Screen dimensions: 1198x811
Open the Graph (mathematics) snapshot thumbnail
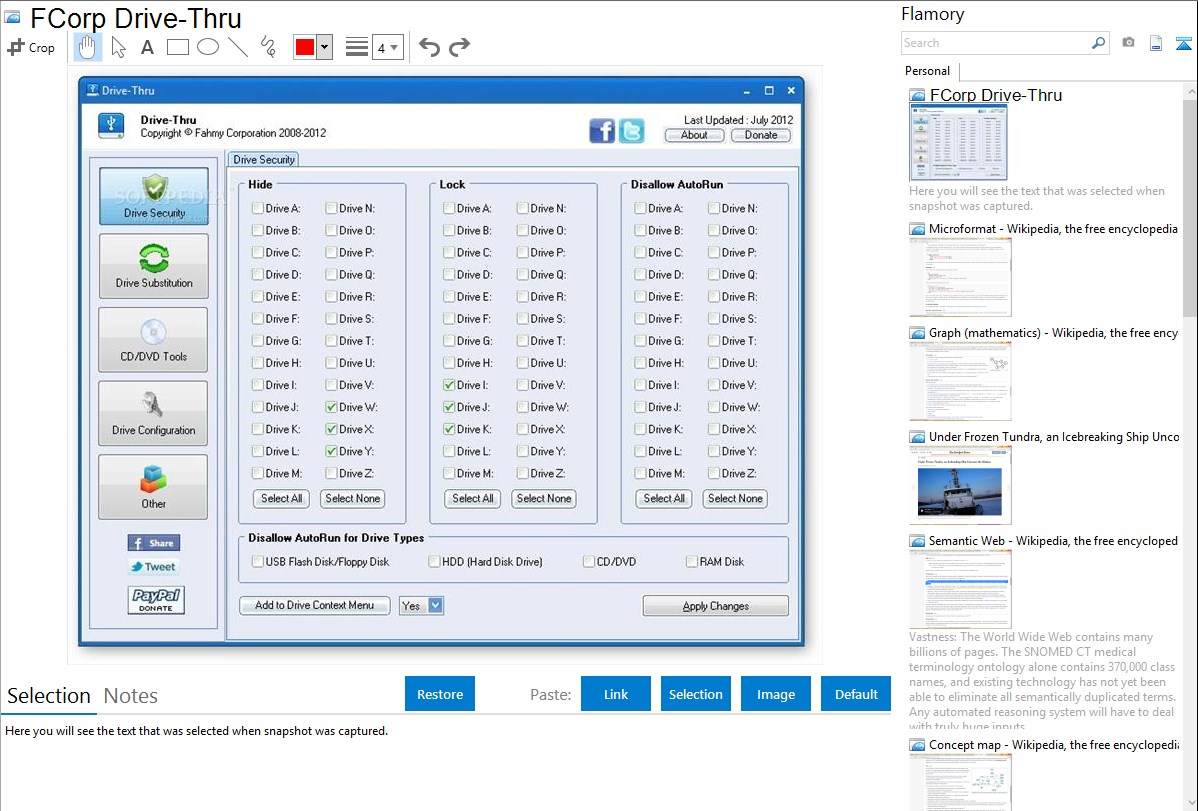[x=960, y=381]
